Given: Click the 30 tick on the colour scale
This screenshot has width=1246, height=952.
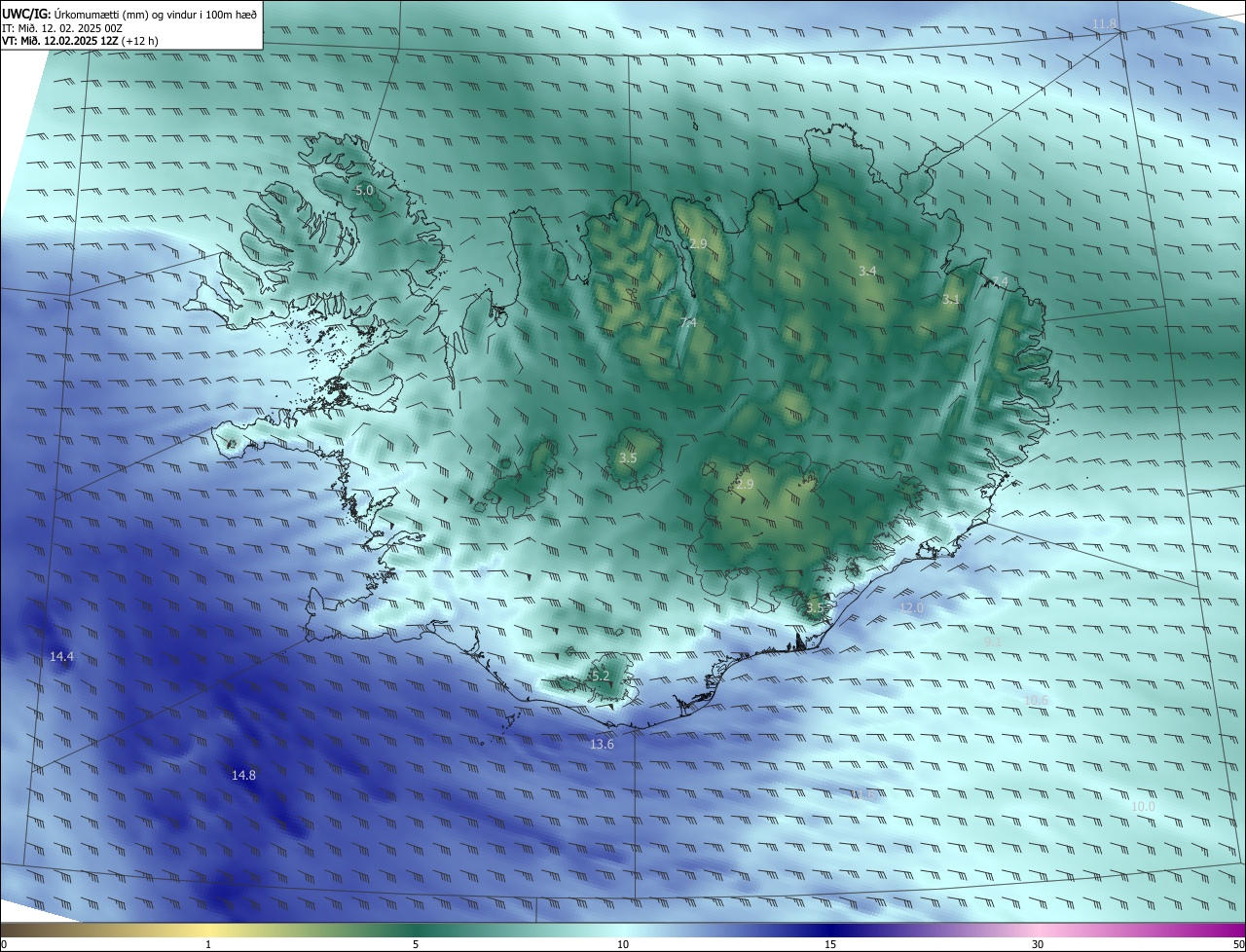Looking at the screenshot, I should click(1038, 944).
